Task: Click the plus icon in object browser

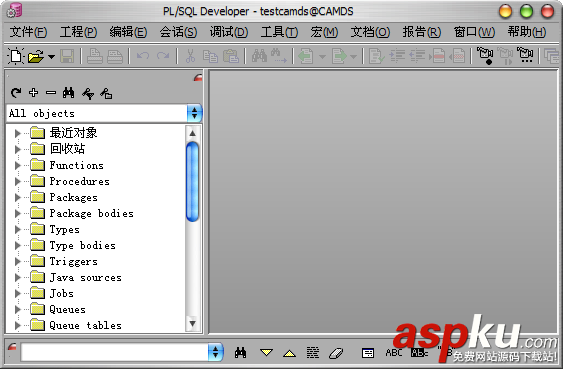Action: coord(33,93)
